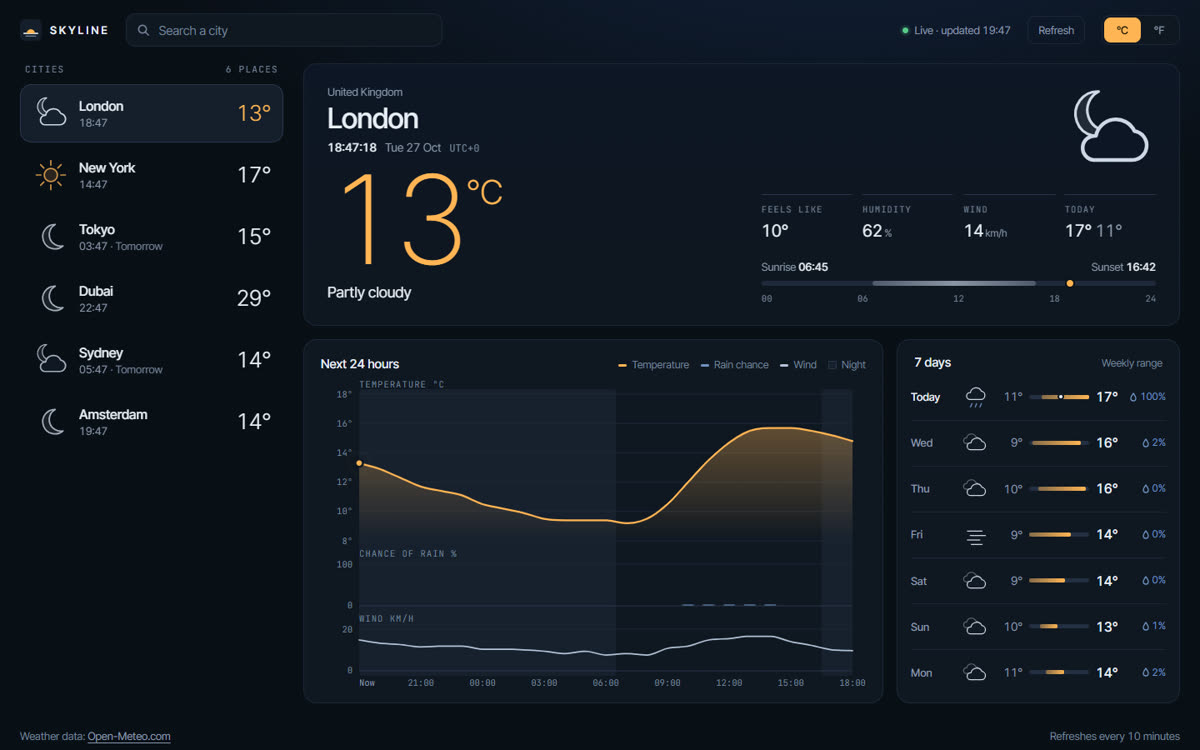1200x750 pixels.
Task: Click the Refreshes every 10 minutes text
Action: 1114,737
